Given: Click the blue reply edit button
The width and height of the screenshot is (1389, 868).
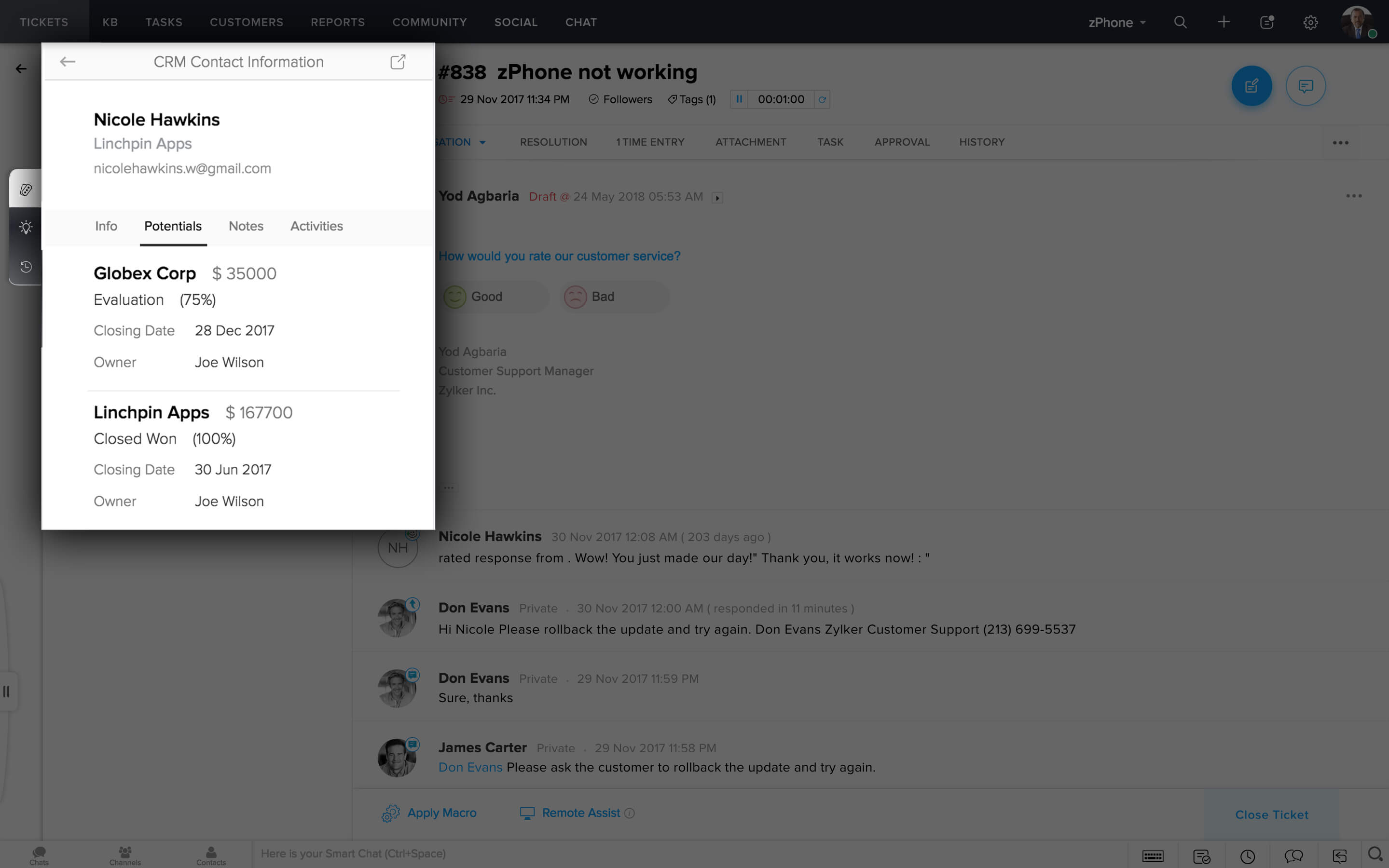Looking at the screenshot, I should (1251, 86).
